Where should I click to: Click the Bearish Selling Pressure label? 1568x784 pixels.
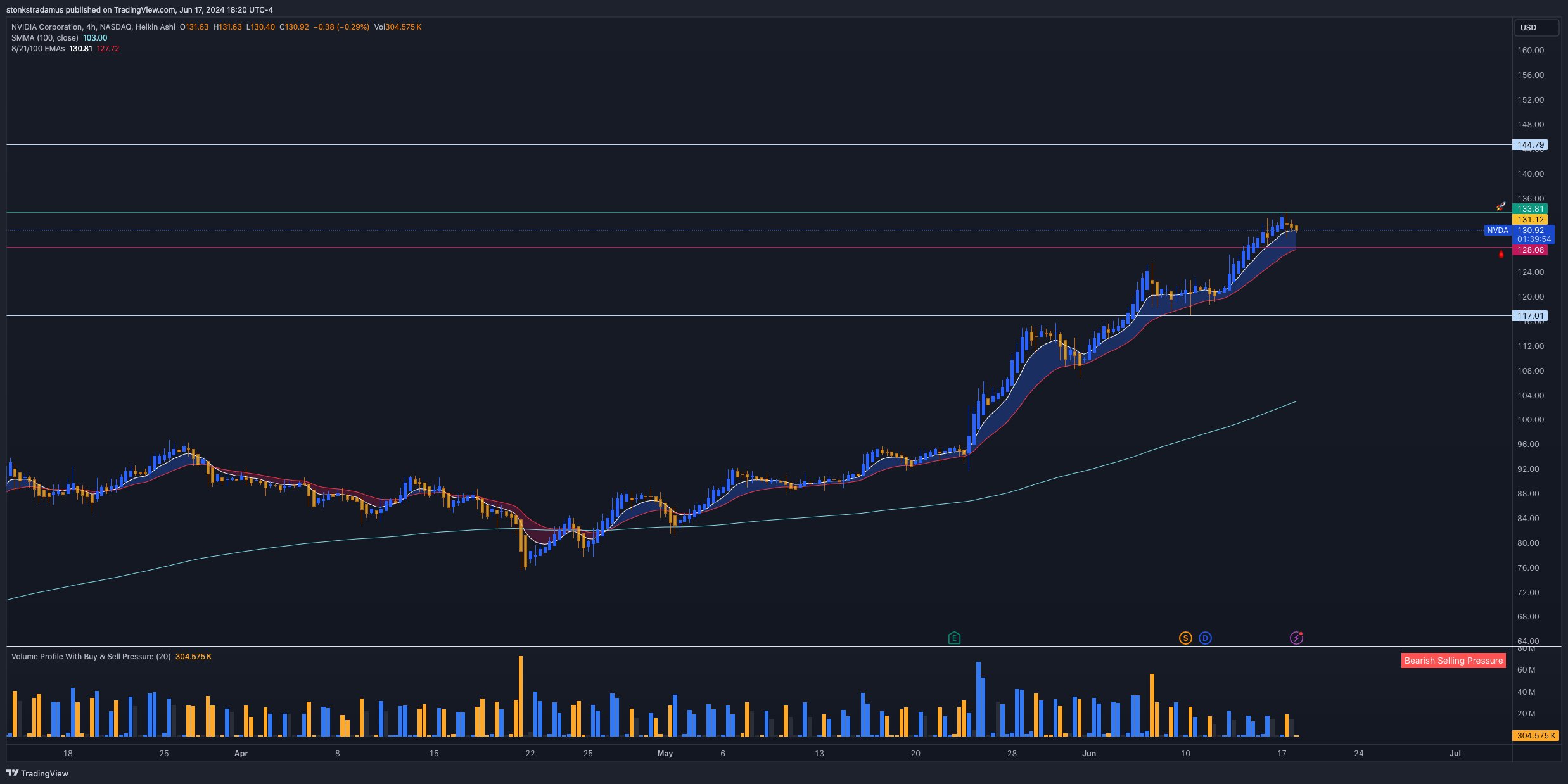(x=1453, y=661)
